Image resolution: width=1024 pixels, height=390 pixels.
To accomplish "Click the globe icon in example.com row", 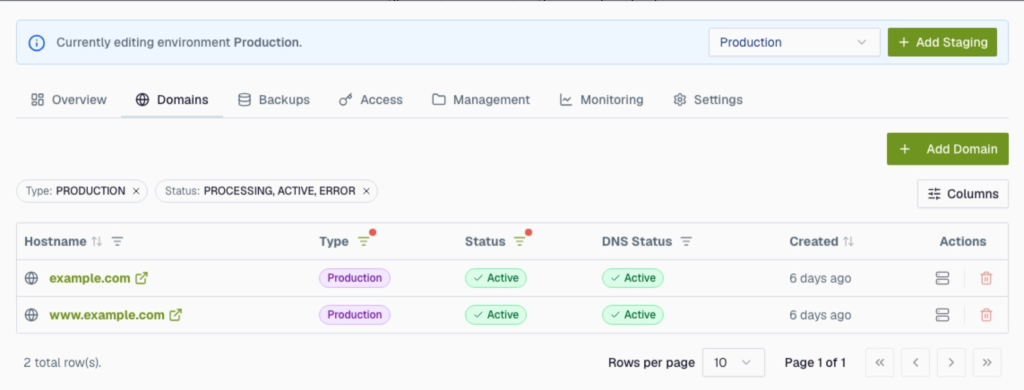I will click(31, 278).
